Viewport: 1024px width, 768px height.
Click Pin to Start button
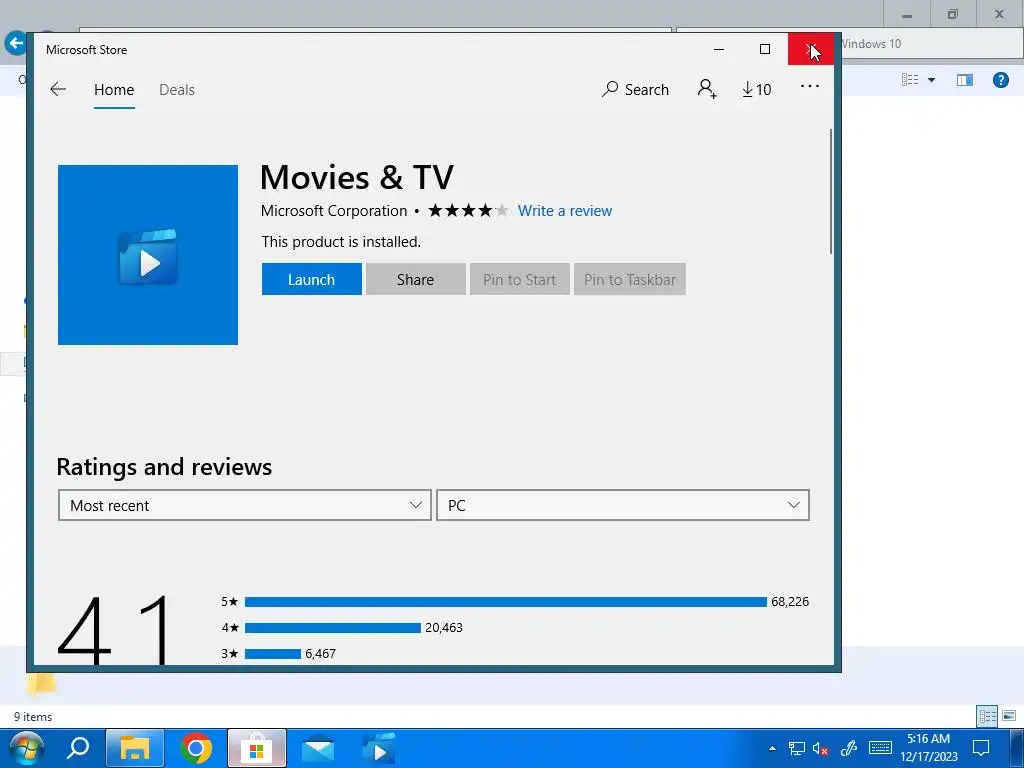coord(519,279)
